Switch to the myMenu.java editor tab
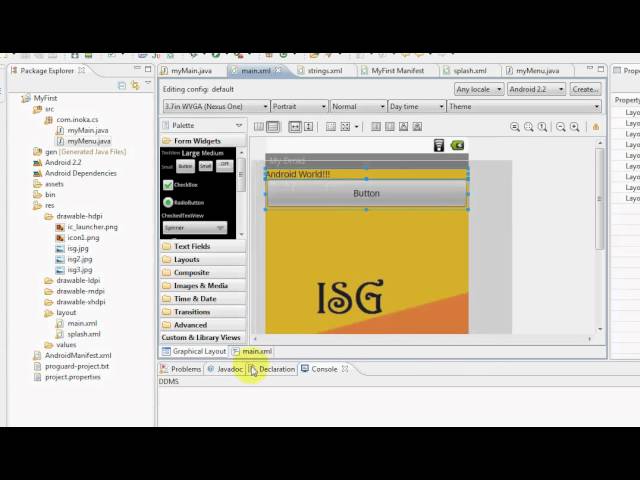This screenshot has height=480, width=640. pos(537,71)
